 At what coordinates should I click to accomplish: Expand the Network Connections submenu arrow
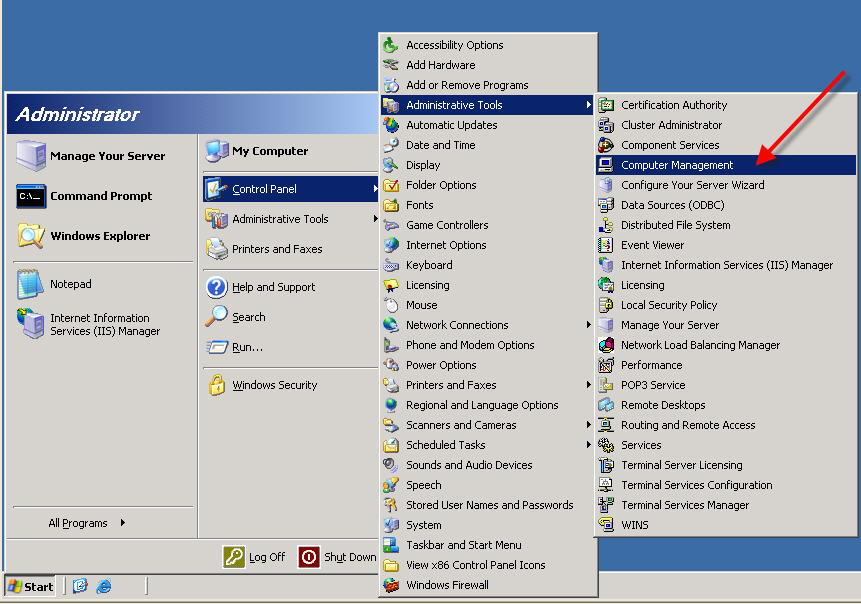[x=588, y=325]
